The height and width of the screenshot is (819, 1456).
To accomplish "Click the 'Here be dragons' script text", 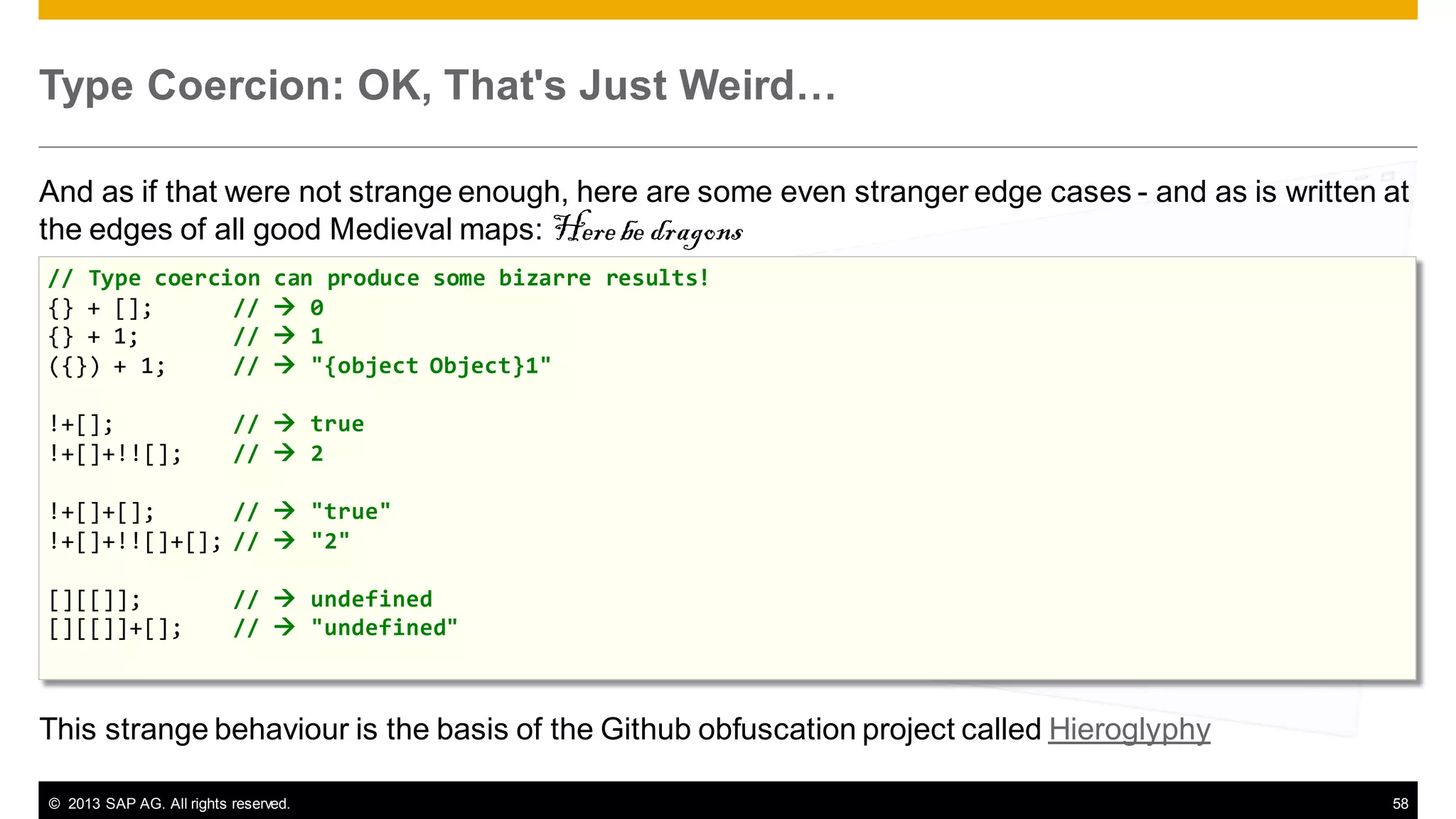I will 648,230.
